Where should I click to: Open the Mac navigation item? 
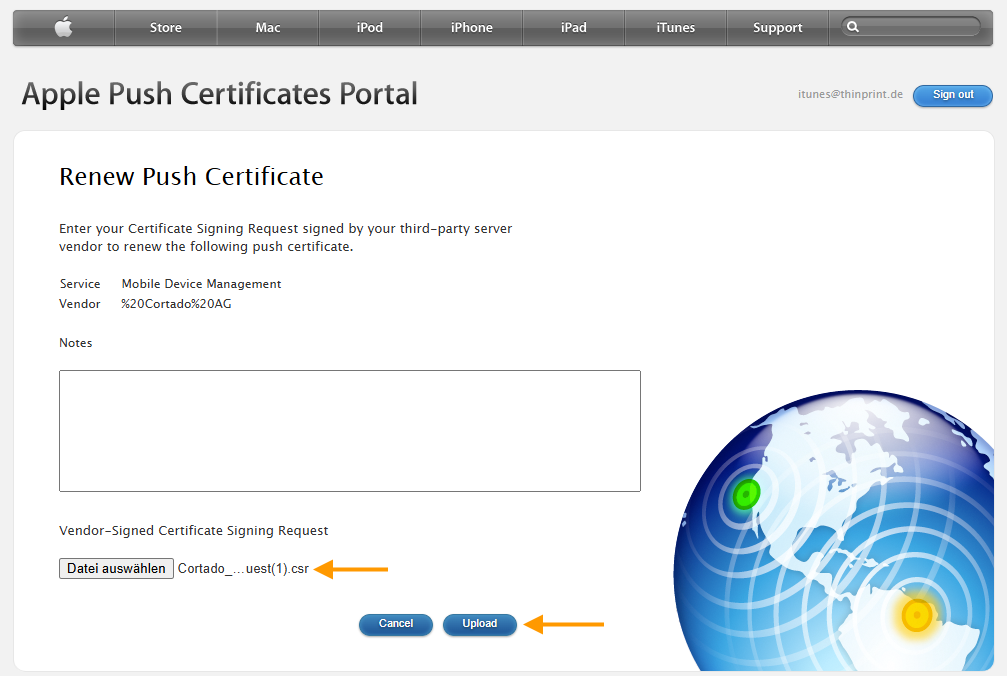(x=268, y=28)
